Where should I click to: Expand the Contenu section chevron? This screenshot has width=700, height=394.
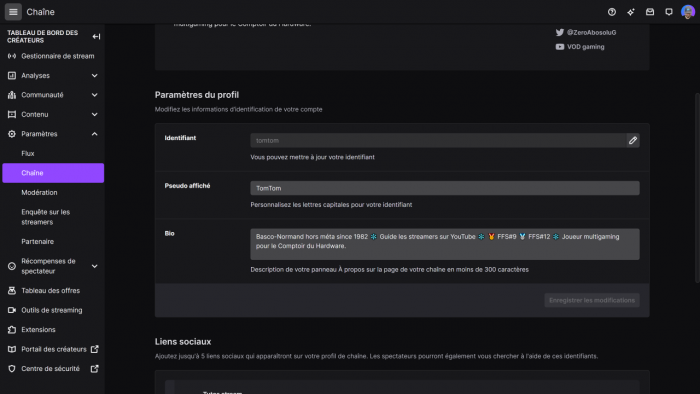[95, 114]
